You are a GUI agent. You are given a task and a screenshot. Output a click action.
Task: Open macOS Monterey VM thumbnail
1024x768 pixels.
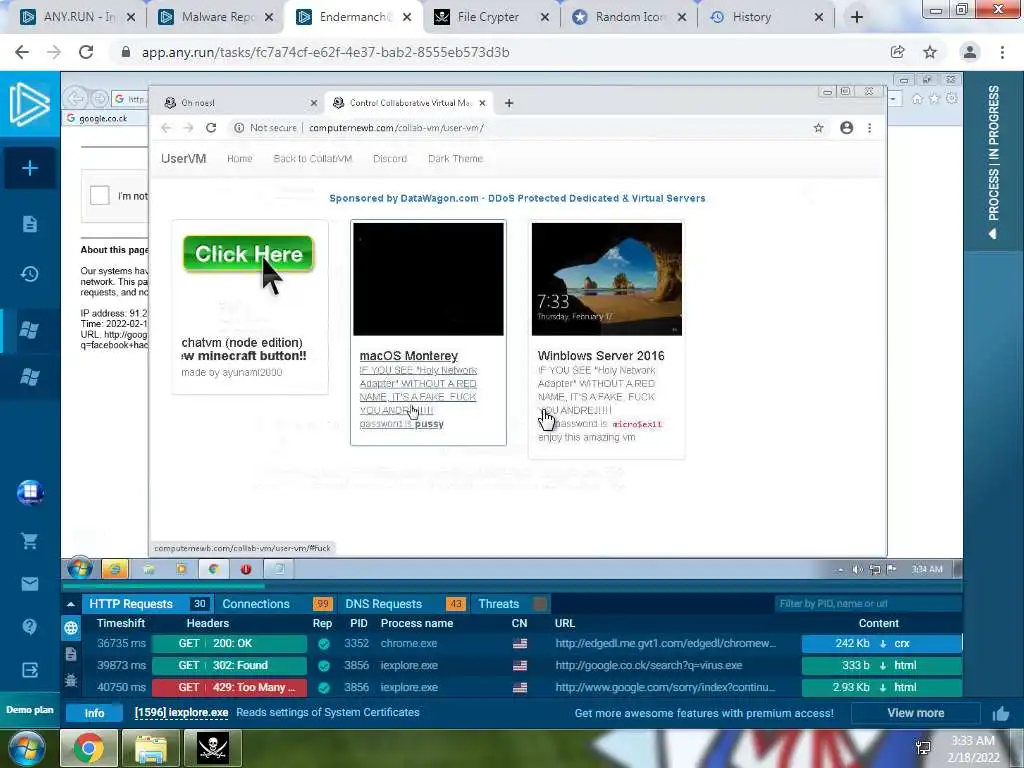click(x=428, y=279)
